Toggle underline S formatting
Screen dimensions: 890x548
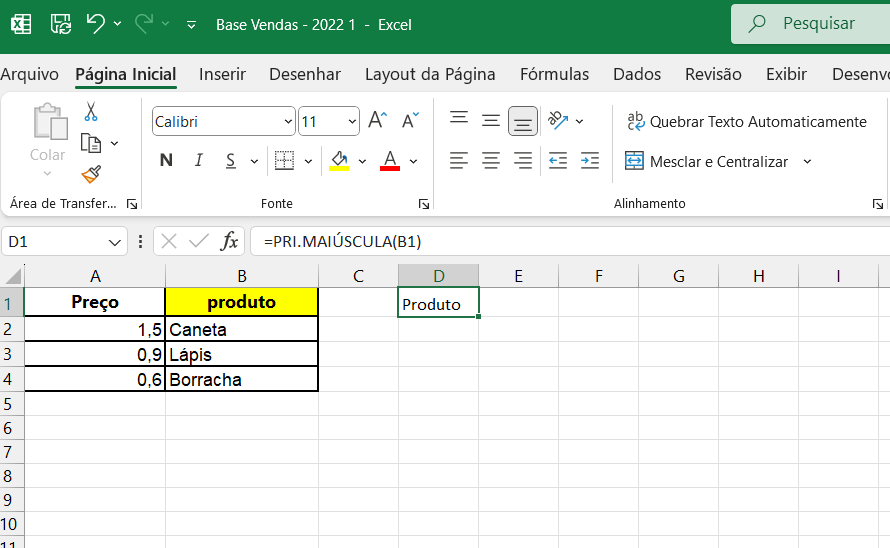click(x=230, y=161)
